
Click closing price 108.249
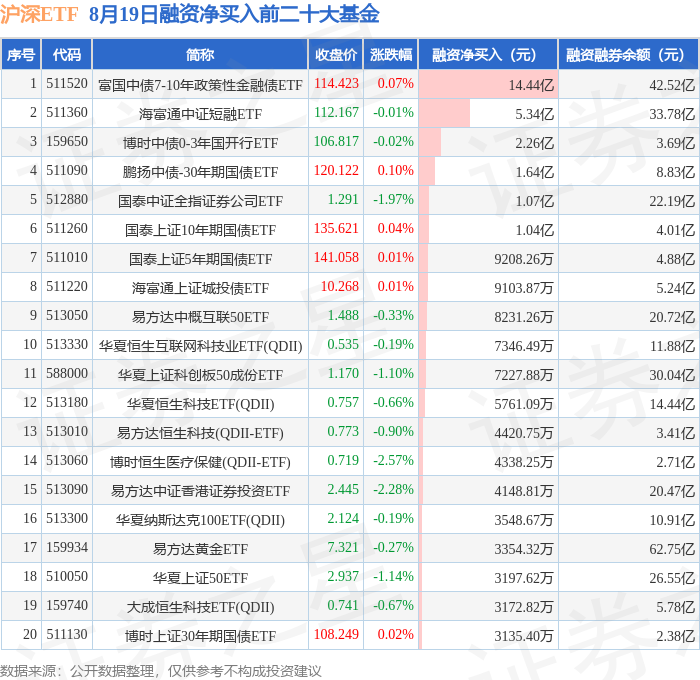336,635
